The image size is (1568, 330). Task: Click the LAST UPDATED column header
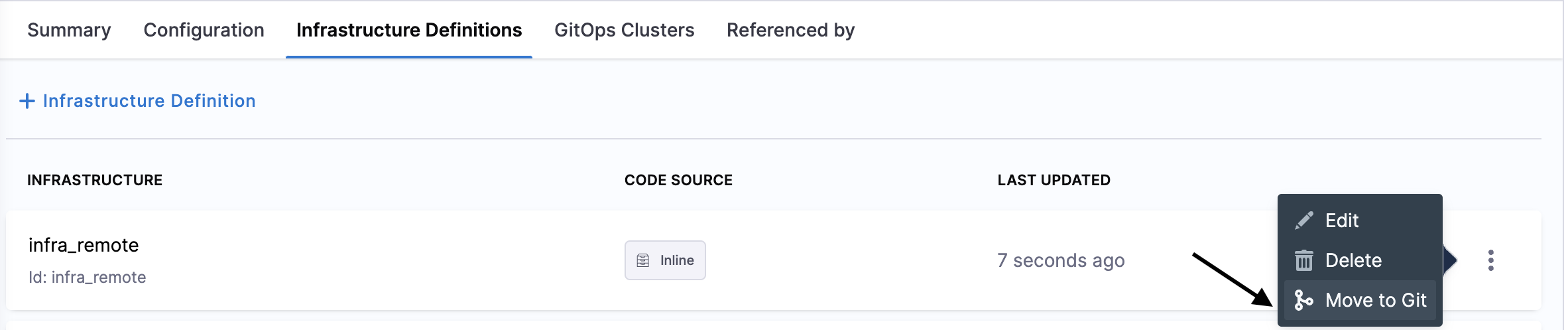tap(1054, 180)
